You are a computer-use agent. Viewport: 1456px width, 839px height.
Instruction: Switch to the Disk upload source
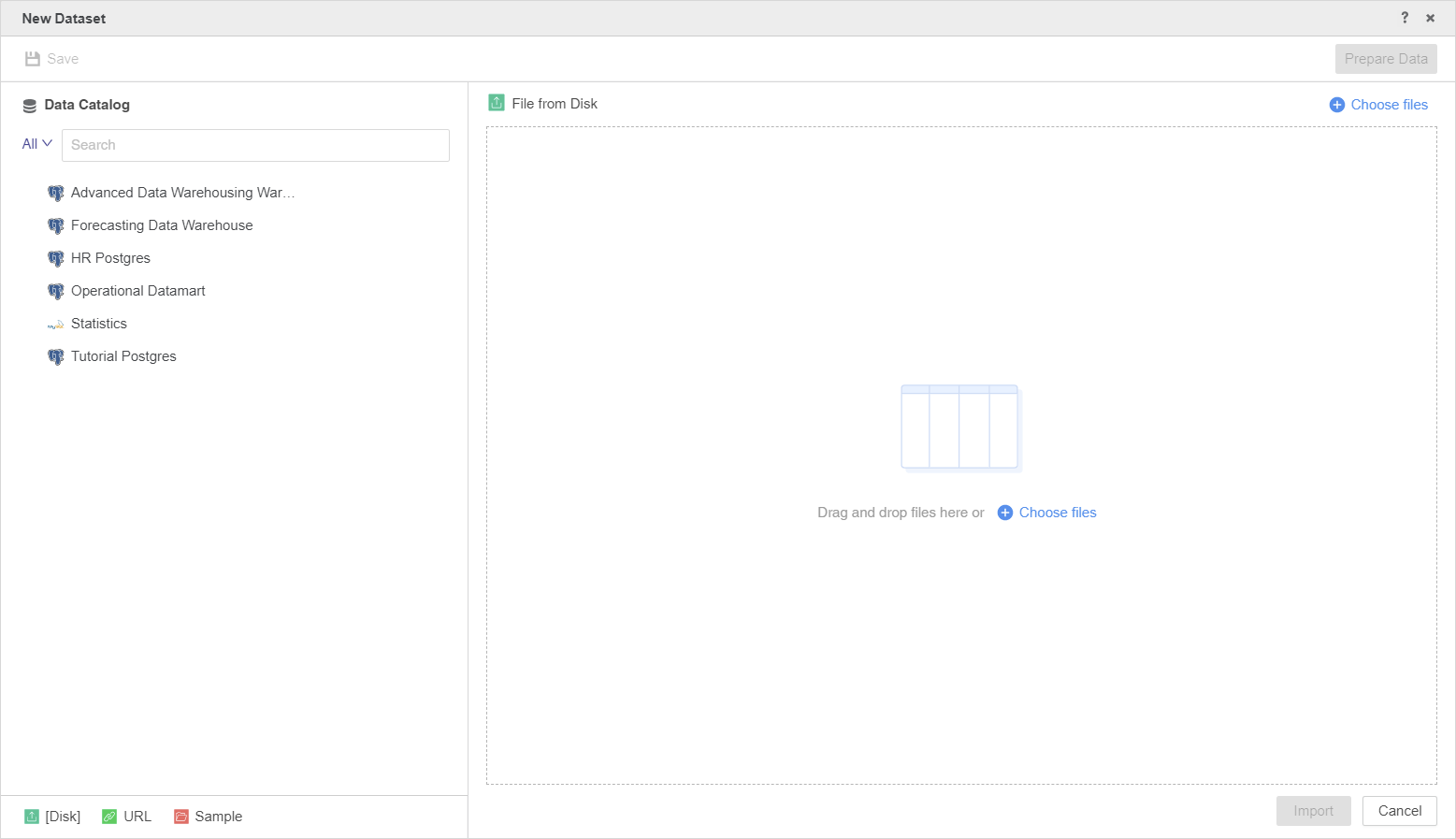point(53,817)
